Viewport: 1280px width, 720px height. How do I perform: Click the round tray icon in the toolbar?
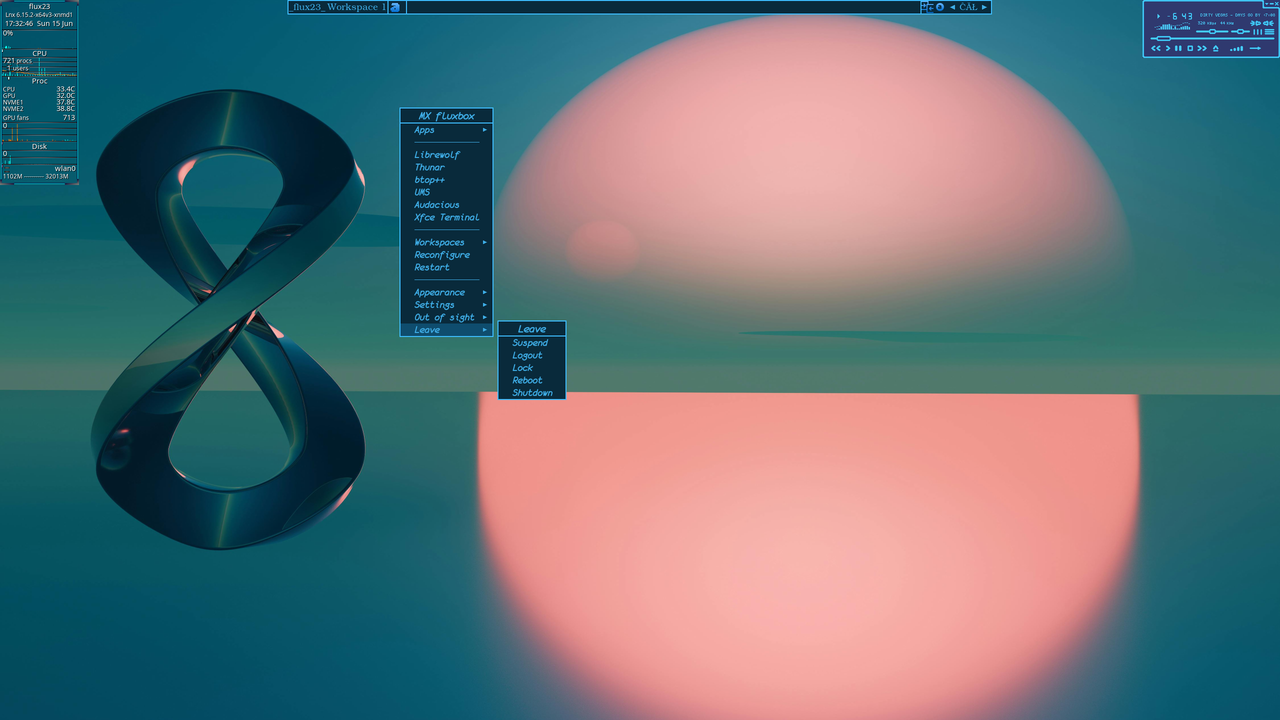940,7
